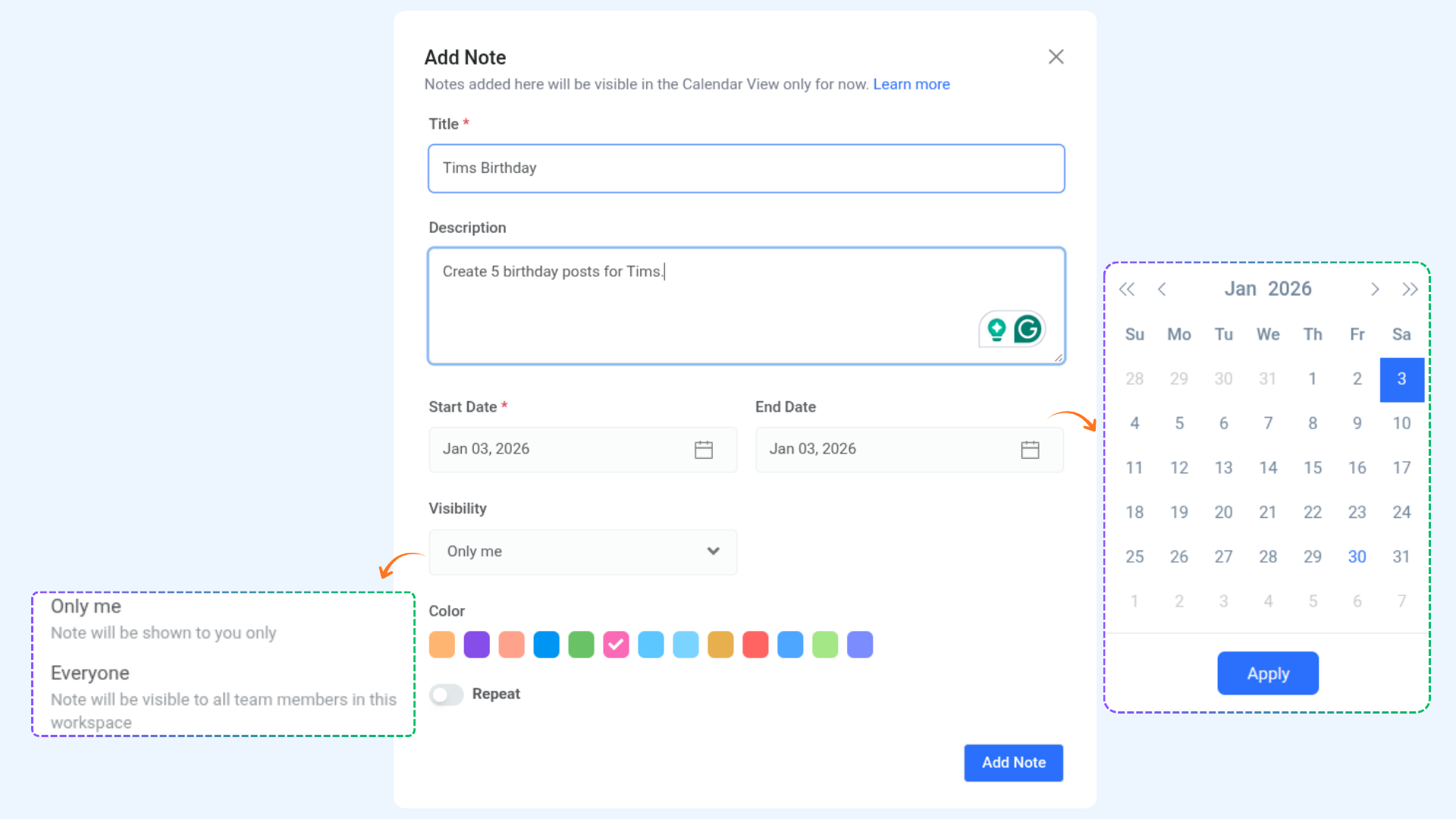The width and height of the screenshot is (1456, 819).
Task: Click the Grammarly icon in the description box
Action: click(x=1028, y=329)
